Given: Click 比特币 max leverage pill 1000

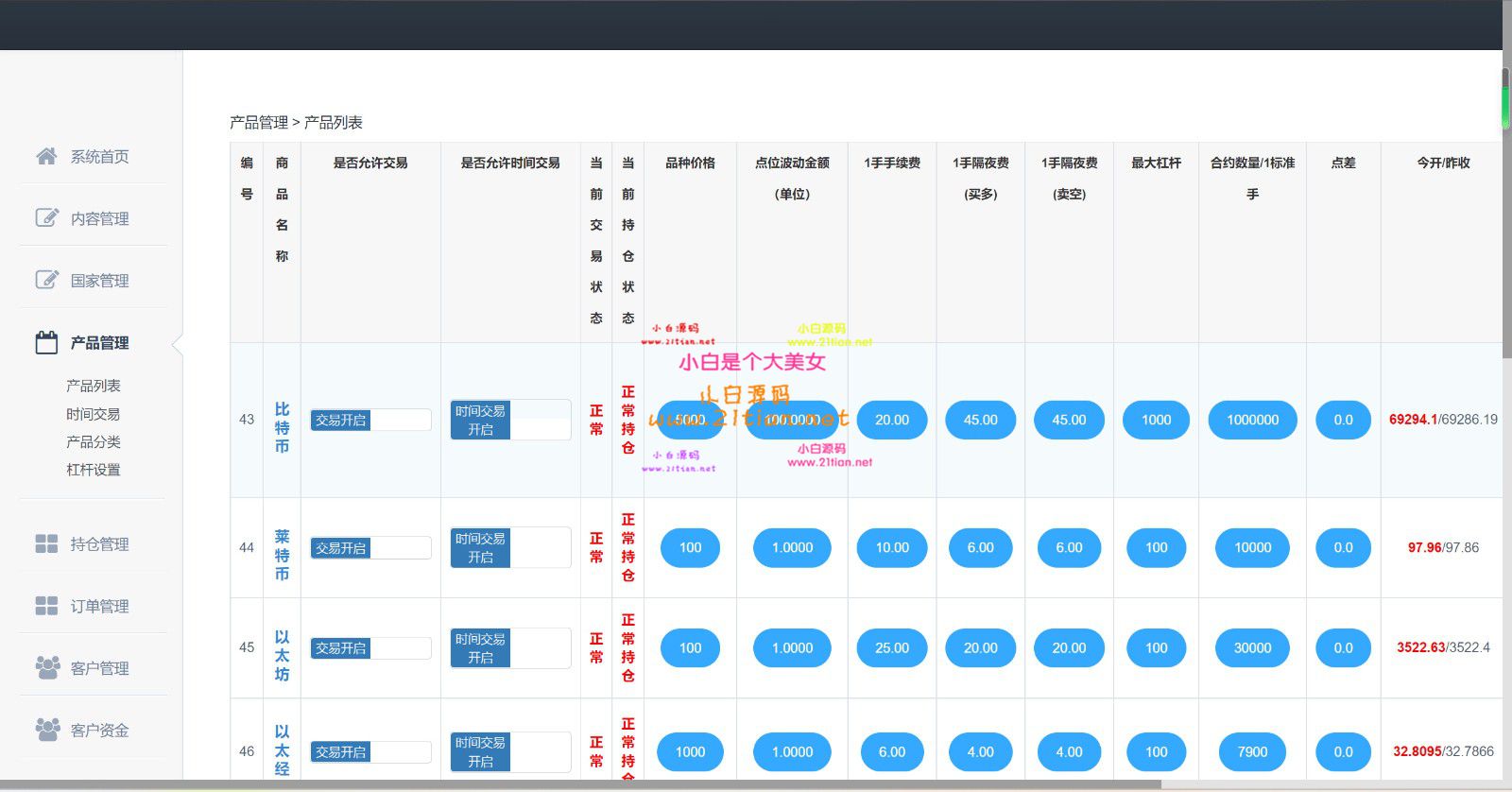Looking at the screenshot, I should (1157, 420).
